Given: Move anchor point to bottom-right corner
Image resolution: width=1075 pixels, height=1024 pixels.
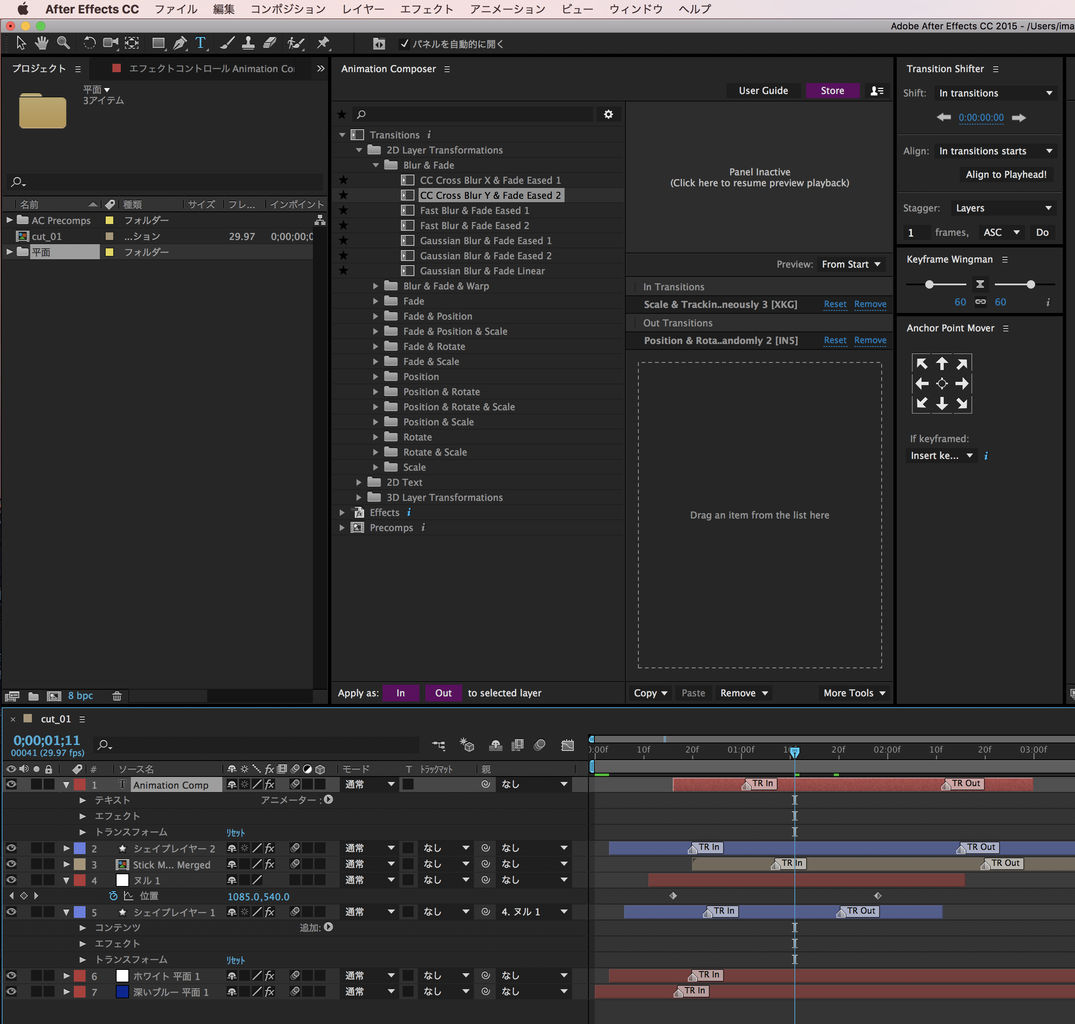Looking at the screenshot, I should click(962, 404).
